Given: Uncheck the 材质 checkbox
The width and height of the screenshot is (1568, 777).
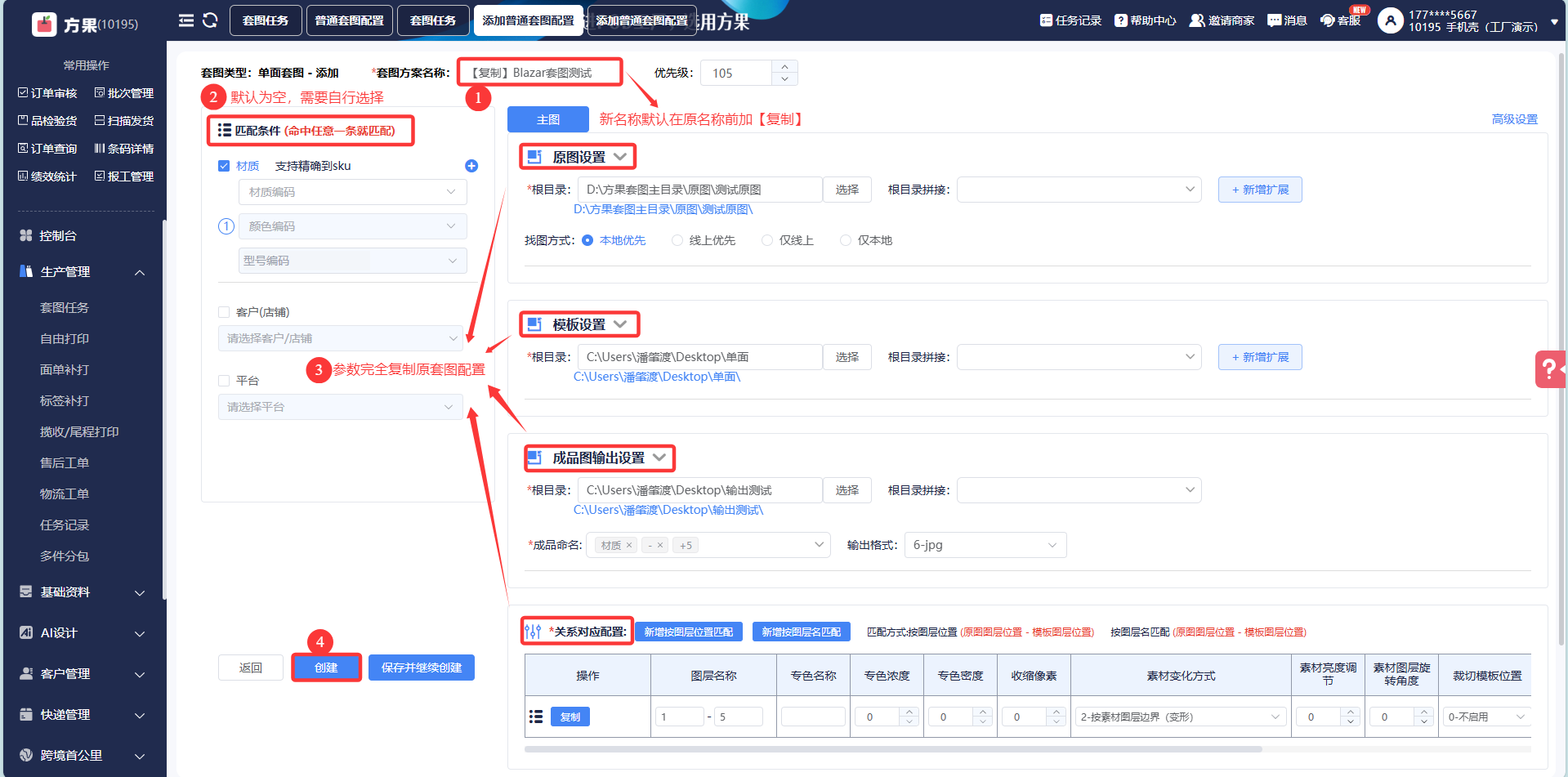Looking at the screenshot, I should coord(224,166).
